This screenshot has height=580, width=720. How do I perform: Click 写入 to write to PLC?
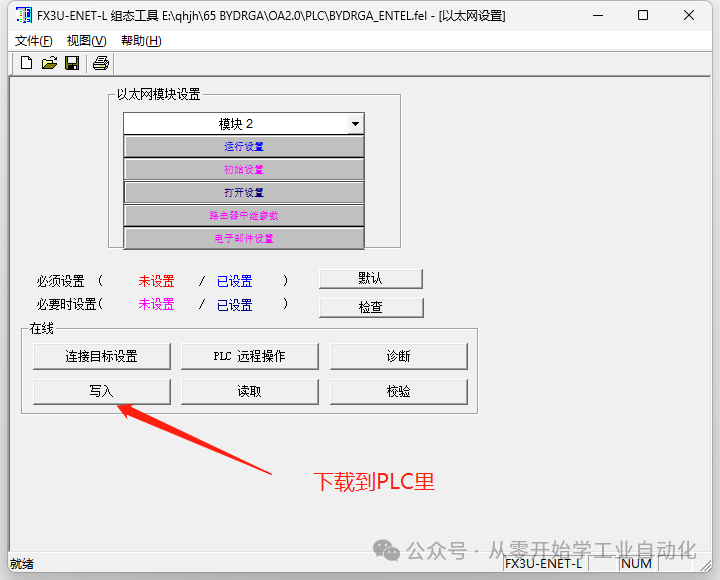(101, 391)
